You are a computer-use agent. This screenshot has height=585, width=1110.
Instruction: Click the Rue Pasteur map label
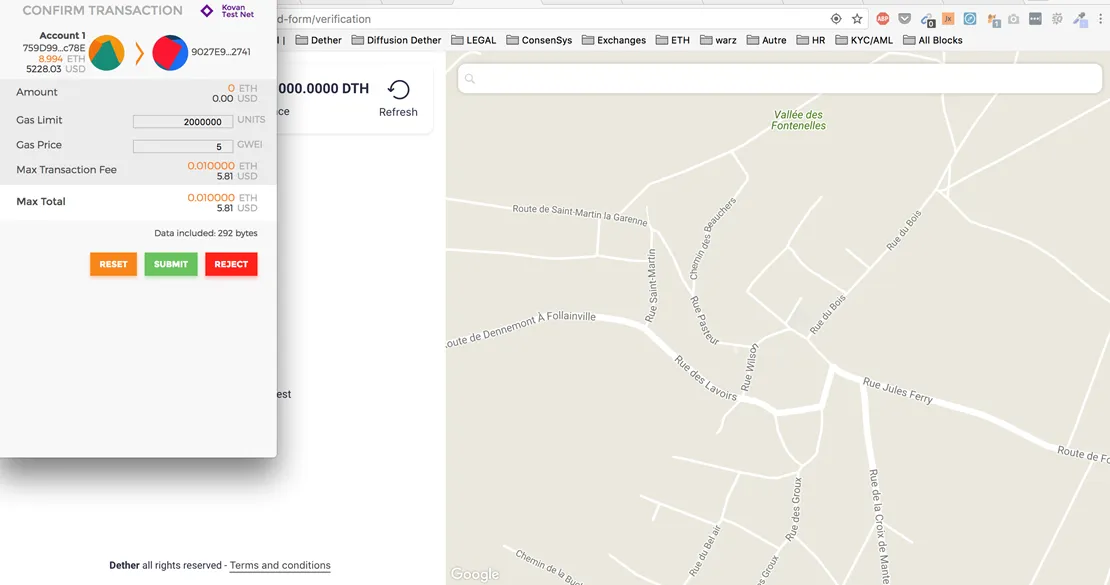704,321
